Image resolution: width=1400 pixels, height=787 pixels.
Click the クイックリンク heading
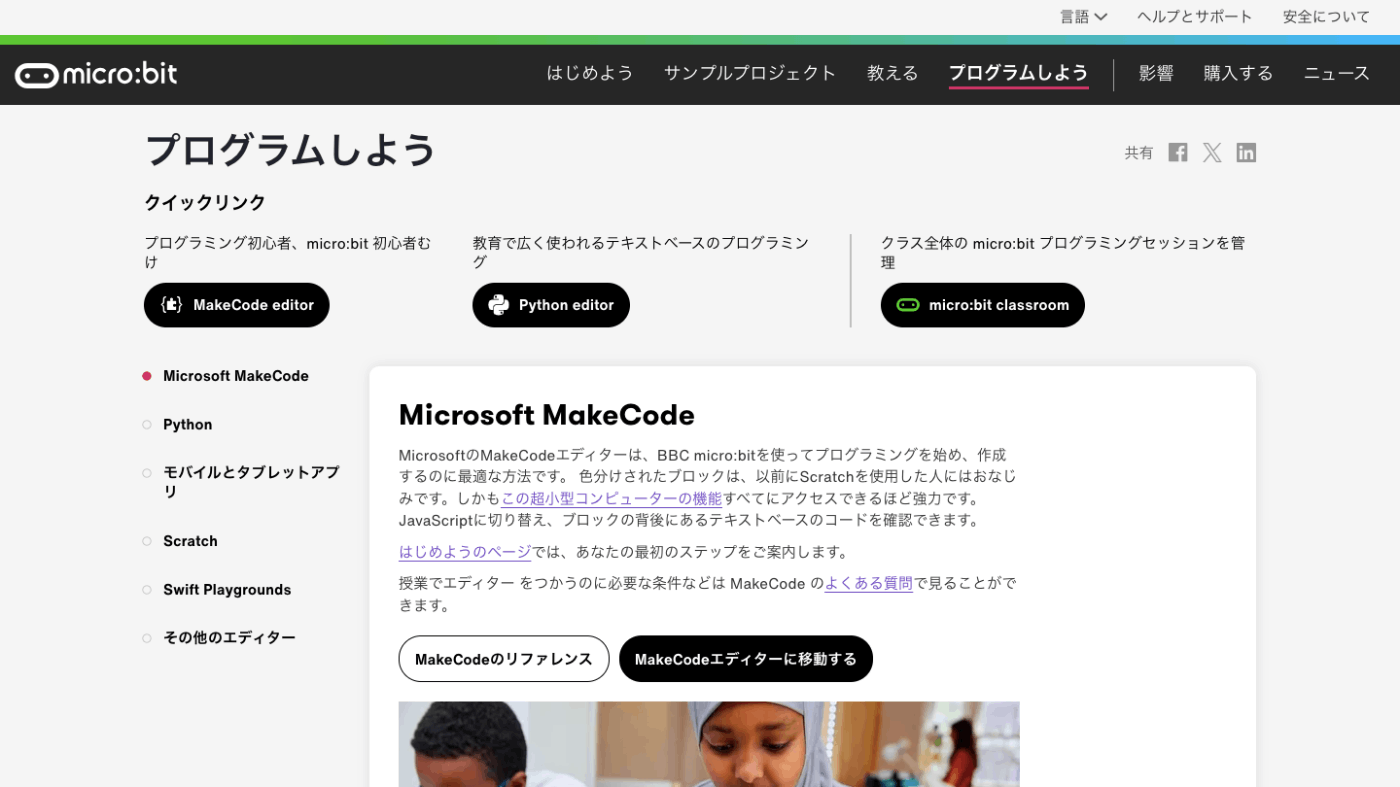[205, 203]
